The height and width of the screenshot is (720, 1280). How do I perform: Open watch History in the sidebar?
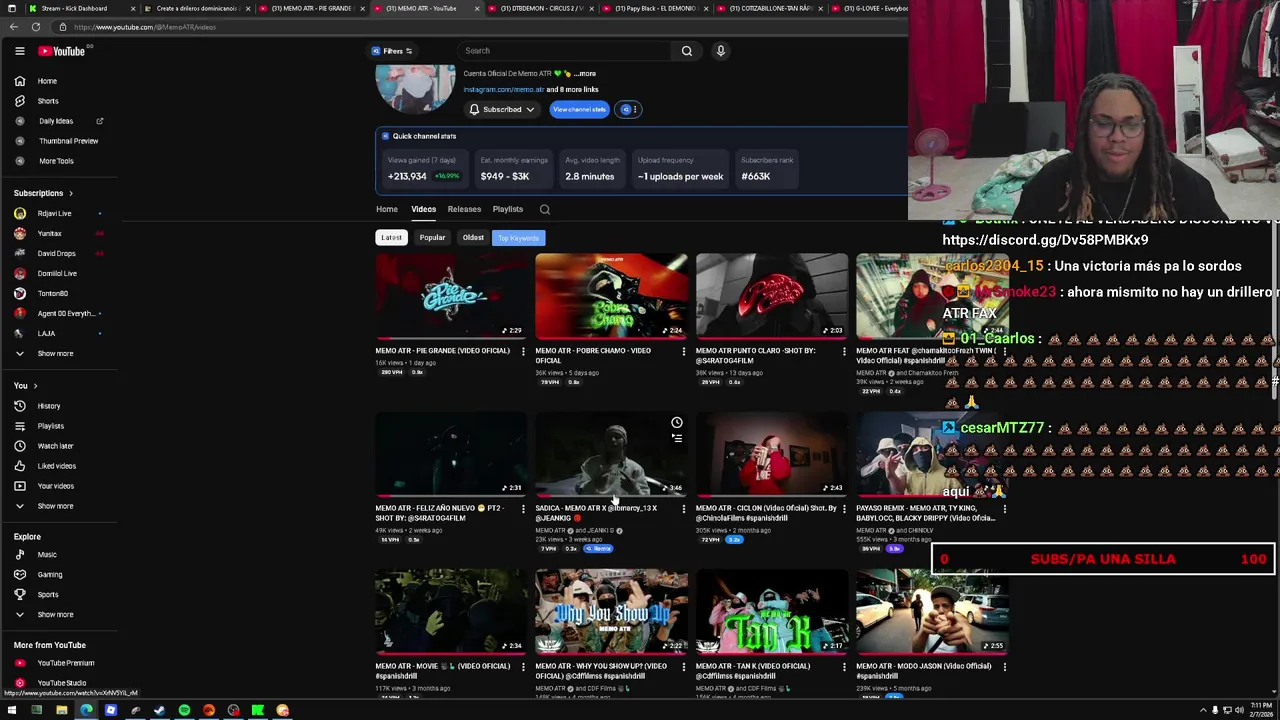coord(58,406)
